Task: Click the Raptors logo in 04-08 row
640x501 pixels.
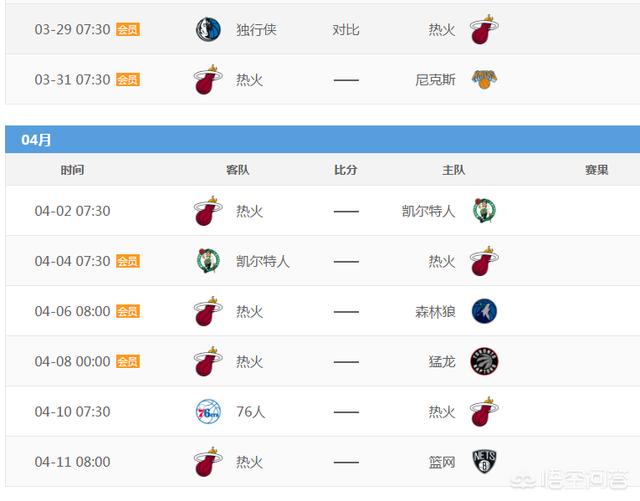Action: pos(484,361)
